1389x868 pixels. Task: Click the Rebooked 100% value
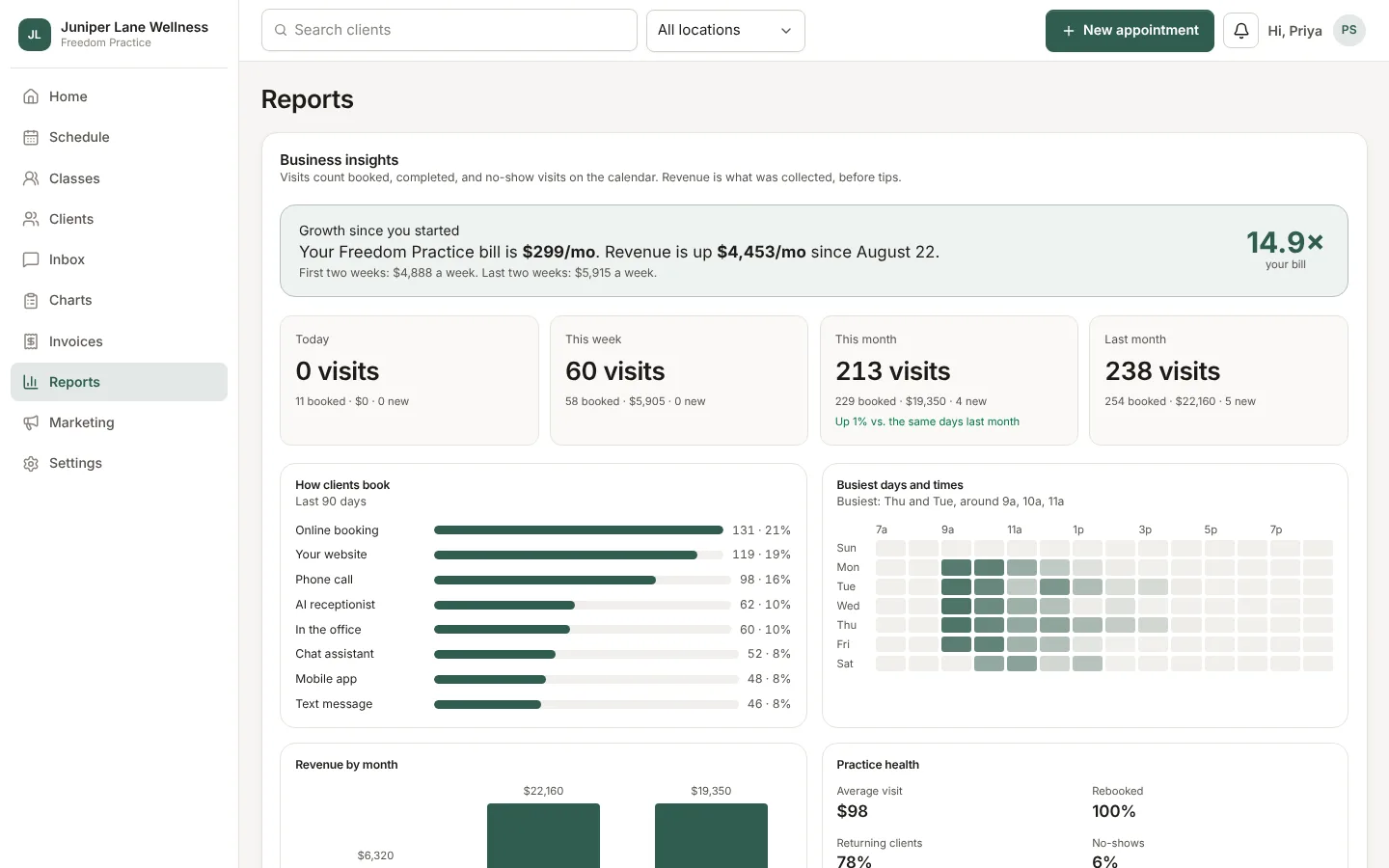[1114, 811]
